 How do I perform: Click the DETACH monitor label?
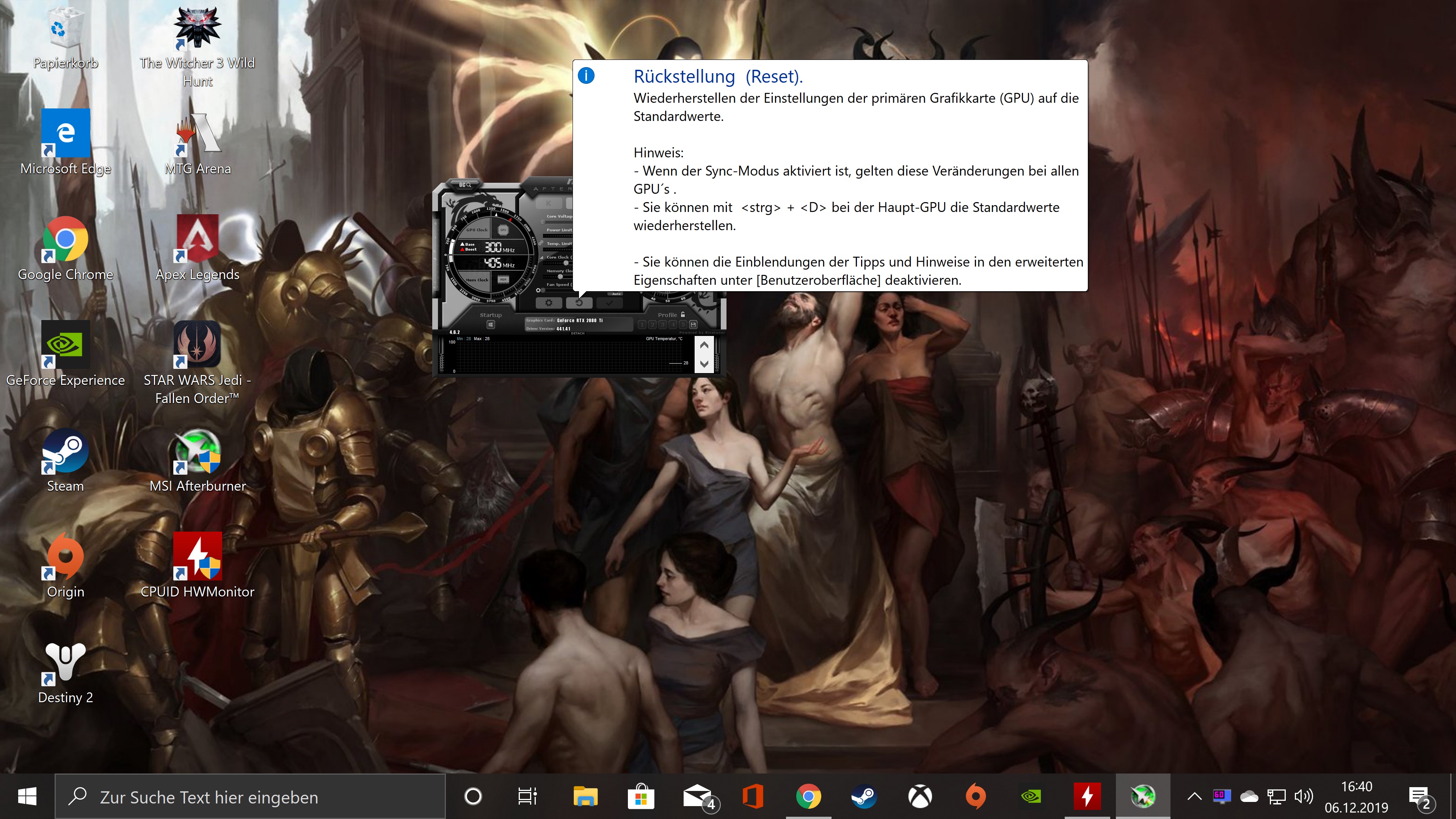577,334
